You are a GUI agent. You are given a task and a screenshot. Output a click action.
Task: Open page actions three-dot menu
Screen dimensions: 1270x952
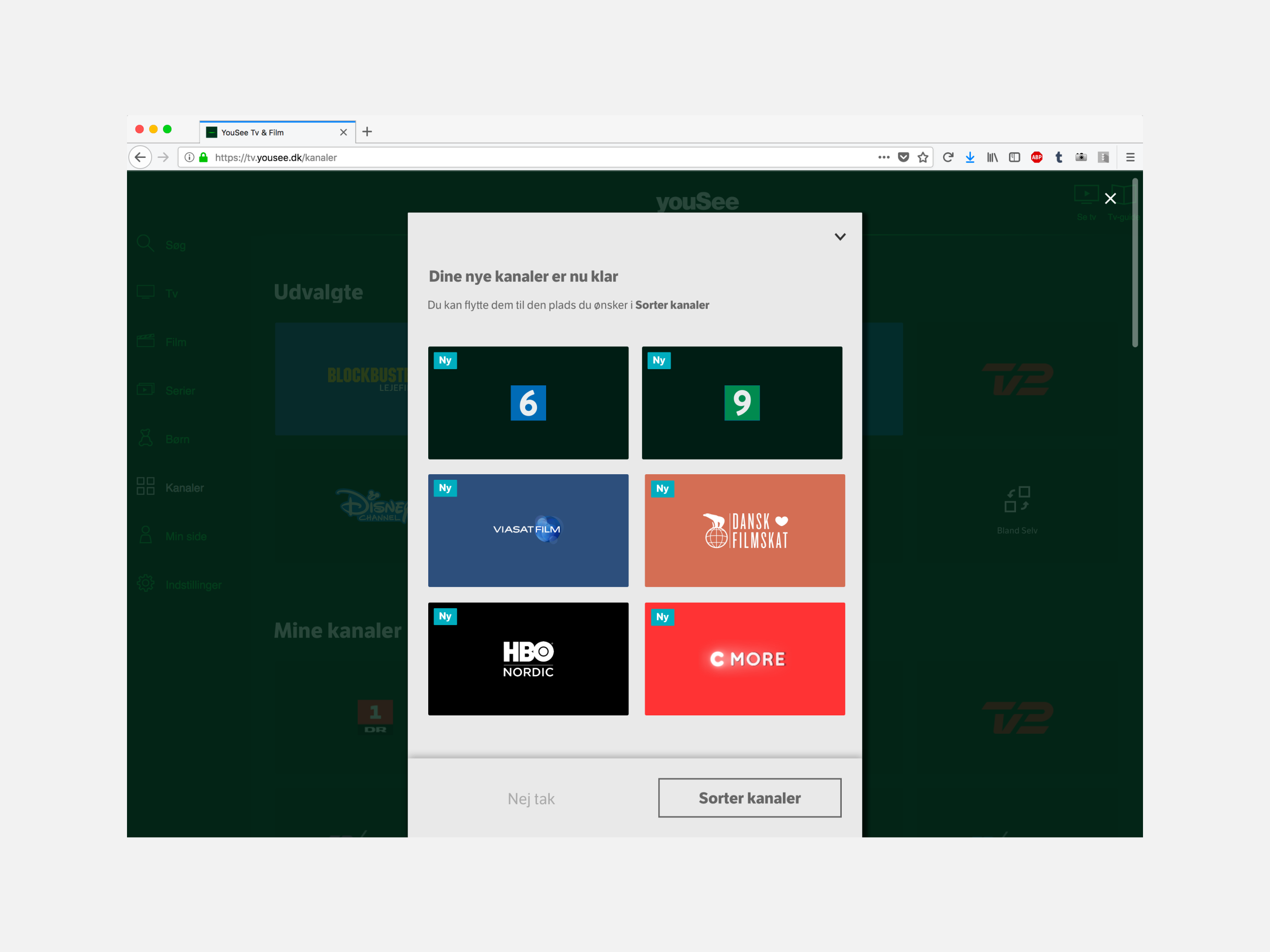pyautogui.click(x=883, y=157)
